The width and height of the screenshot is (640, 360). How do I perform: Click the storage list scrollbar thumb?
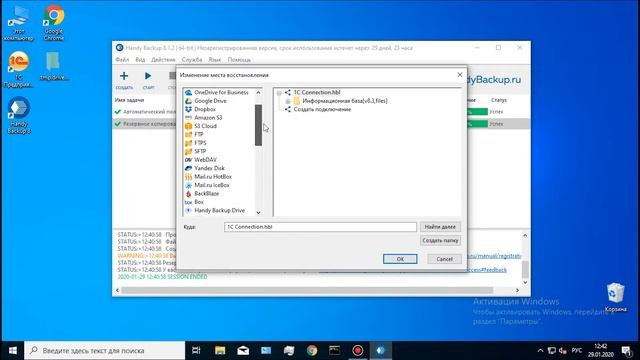(x=258, y=125)
